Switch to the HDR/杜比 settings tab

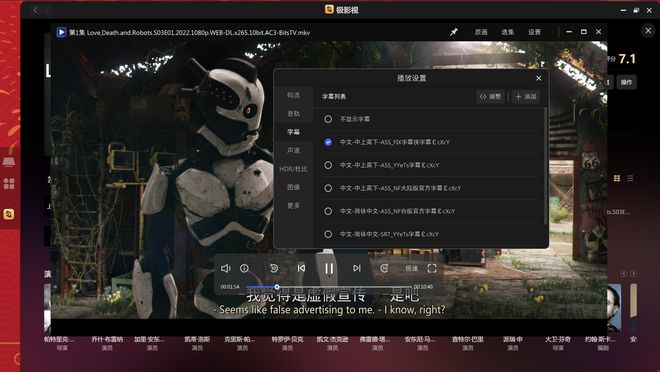pos(293,169)
